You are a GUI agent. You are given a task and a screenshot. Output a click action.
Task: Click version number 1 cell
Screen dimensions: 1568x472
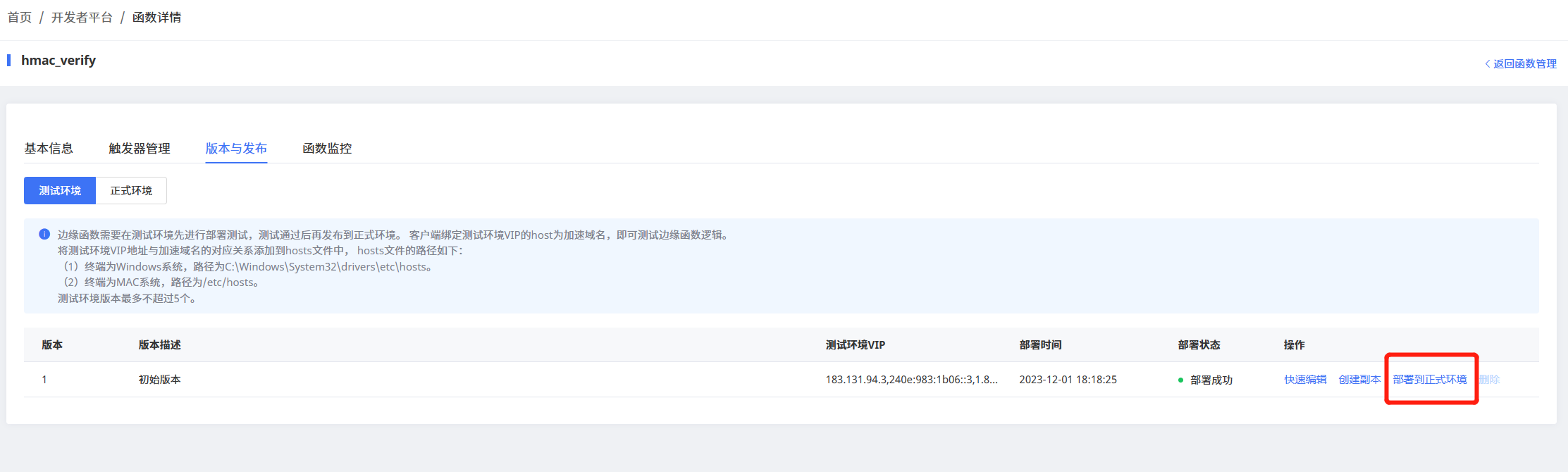click(44, 380)
